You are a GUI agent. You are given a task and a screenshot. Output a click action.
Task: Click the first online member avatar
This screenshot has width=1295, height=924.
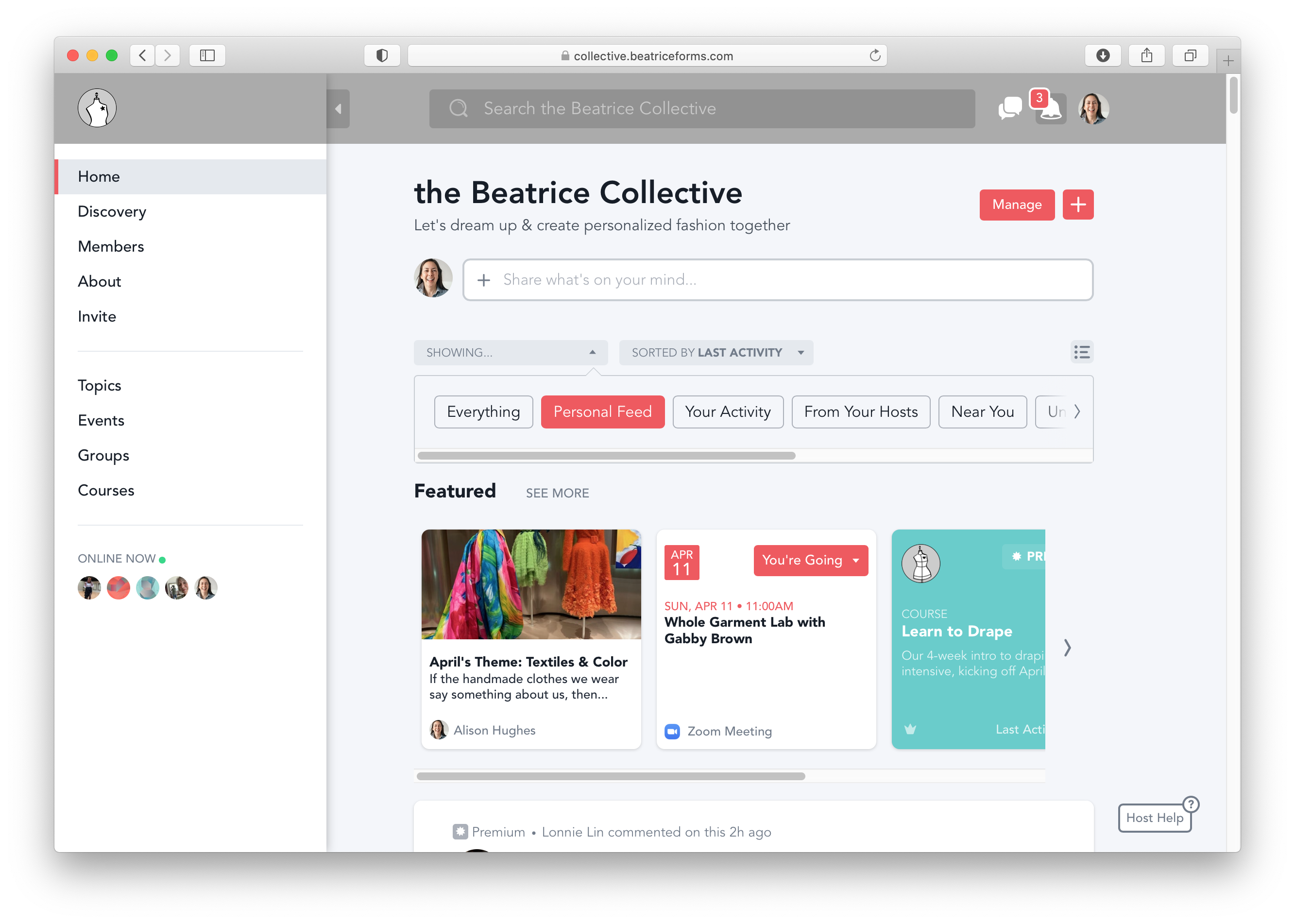click(x=89, y=588)
